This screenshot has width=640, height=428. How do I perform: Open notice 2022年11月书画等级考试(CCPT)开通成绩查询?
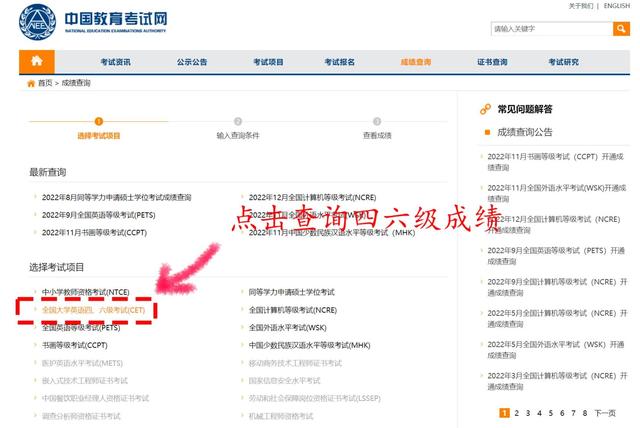556,162
